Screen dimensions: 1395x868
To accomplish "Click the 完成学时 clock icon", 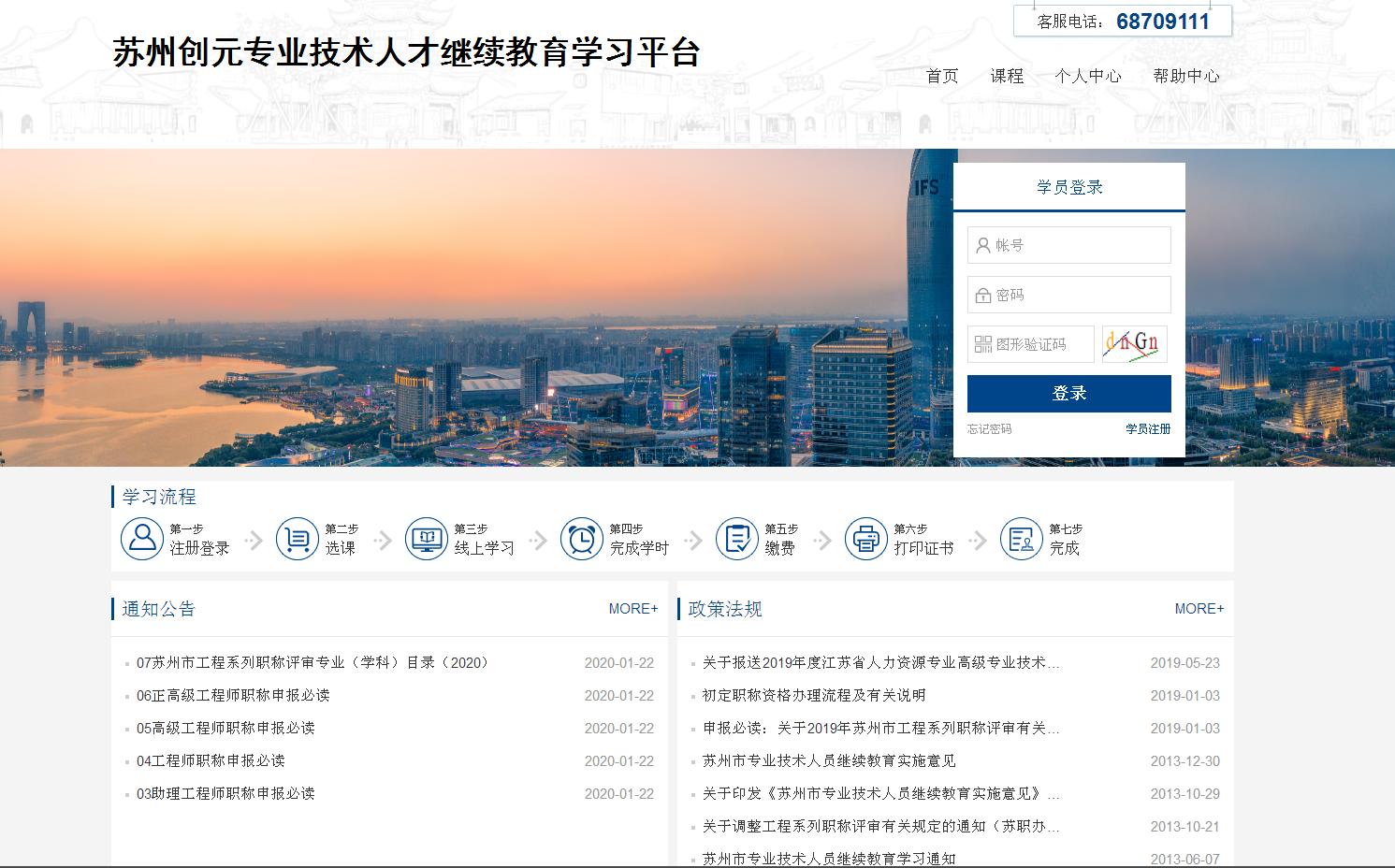I will pos(582,539).
